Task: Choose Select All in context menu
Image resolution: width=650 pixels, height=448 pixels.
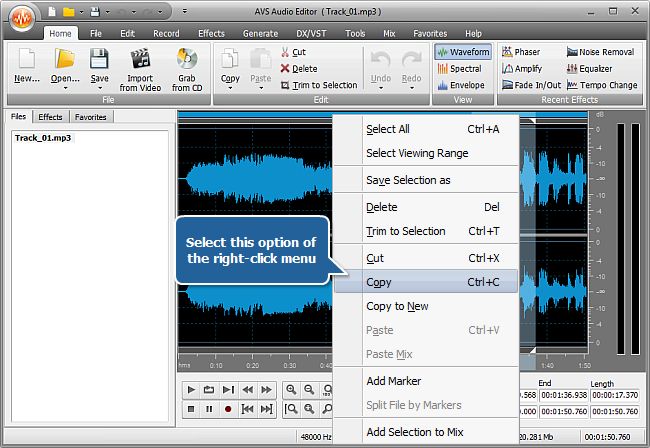Action: point(426,129)
